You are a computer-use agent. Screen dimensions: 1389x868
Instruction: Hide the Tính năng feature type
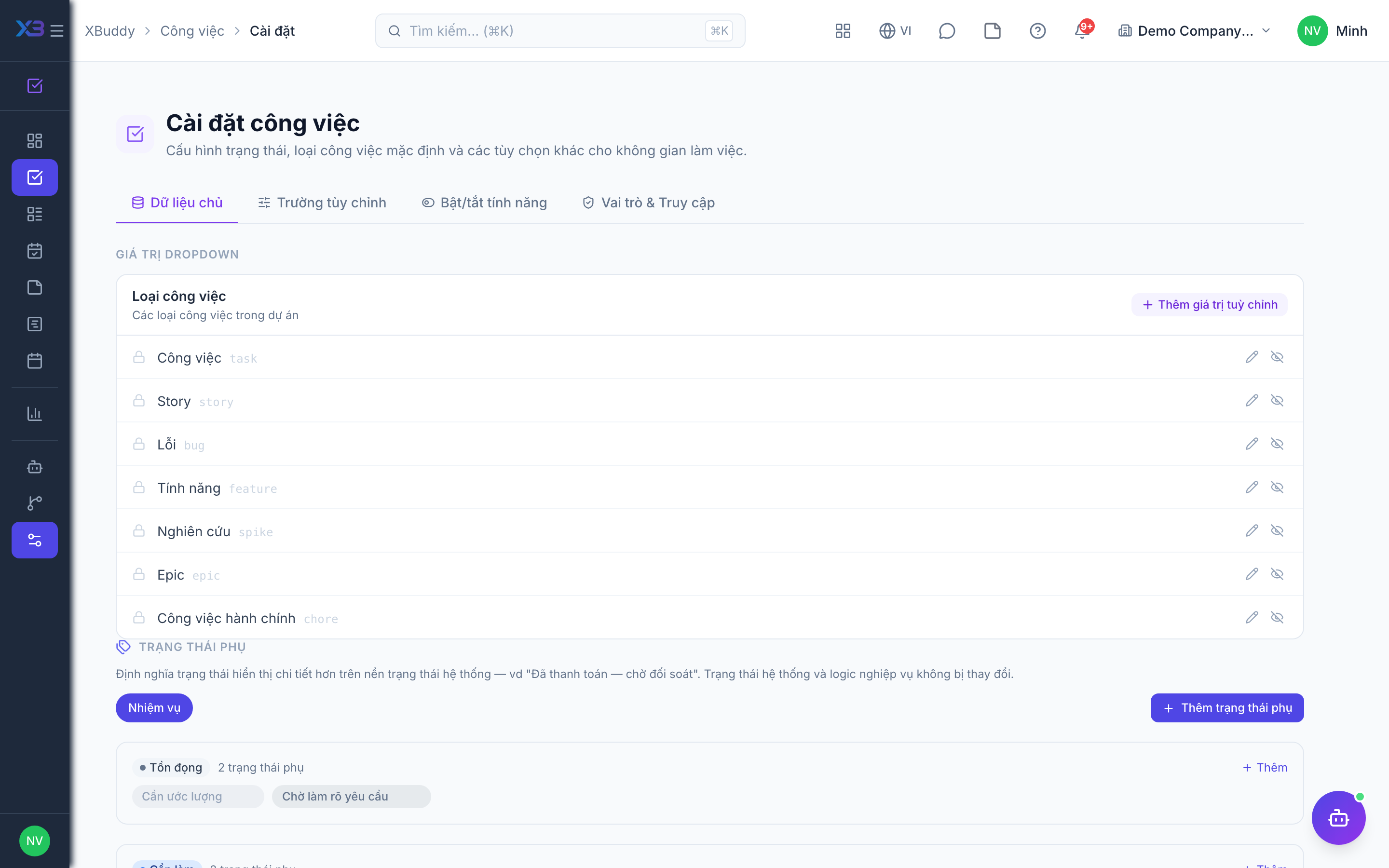point(1277,488)
